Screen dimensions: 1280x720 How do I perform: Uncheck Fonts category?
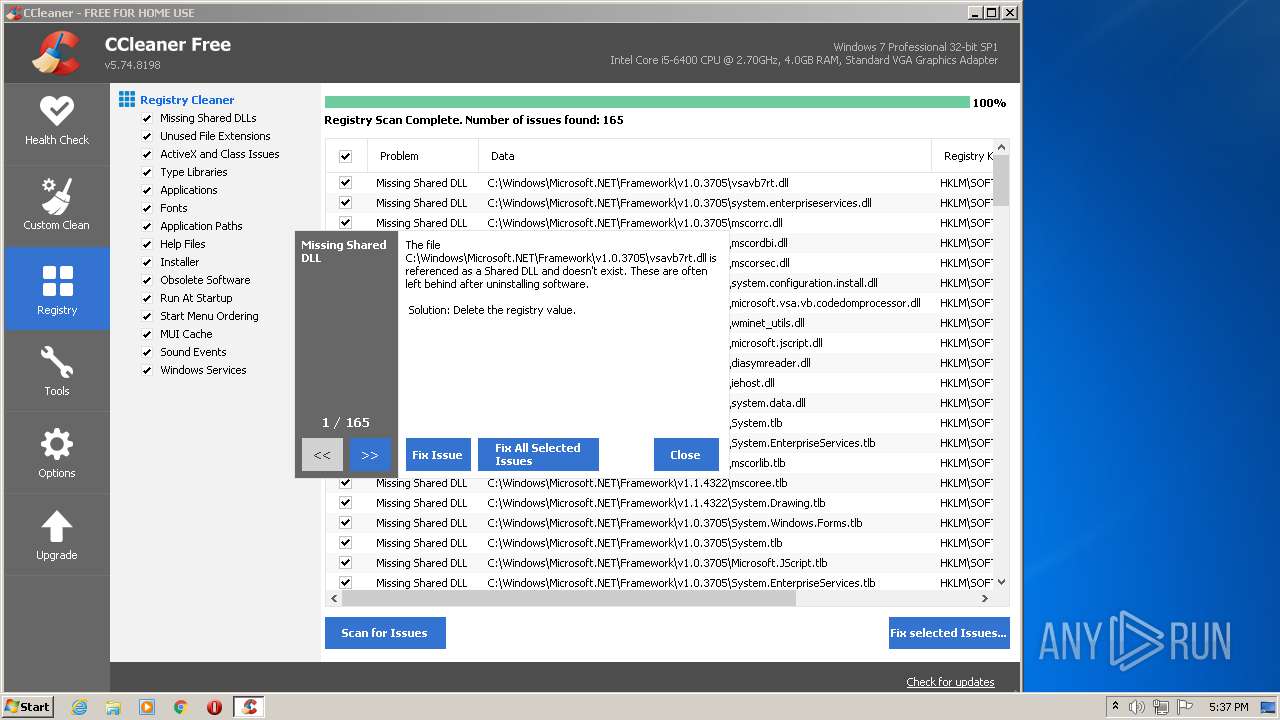[147, 208]
